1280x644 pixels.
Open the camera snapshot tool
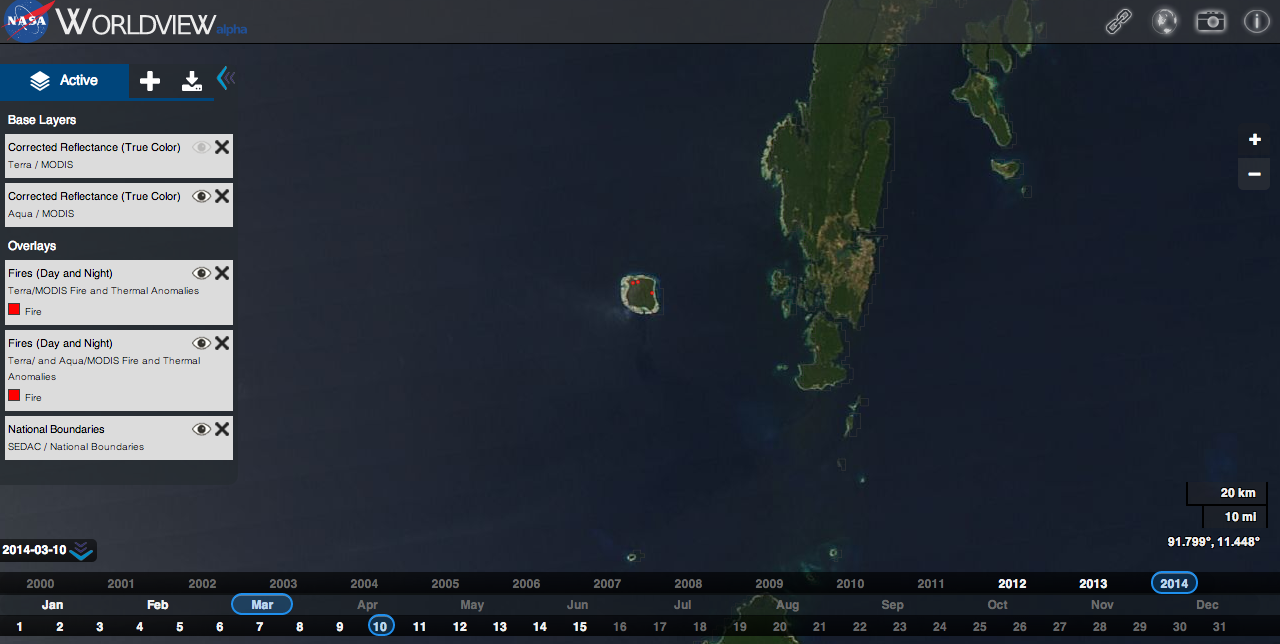click(x=1210, y=20)
